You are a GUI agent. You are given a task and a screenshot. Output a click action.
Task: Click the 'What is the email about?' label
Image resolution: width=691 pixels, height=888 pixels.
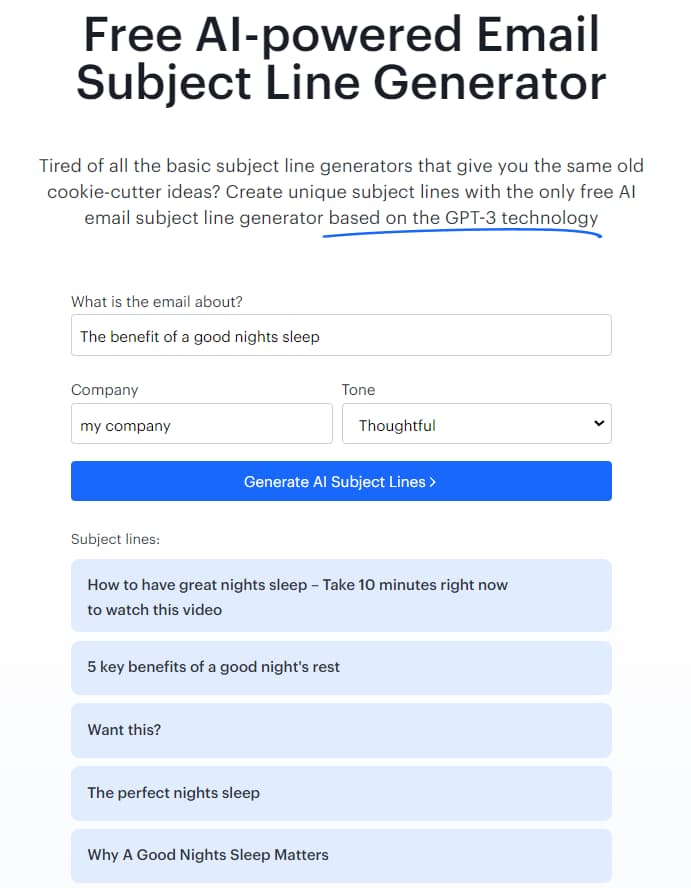tap(157, 301)
